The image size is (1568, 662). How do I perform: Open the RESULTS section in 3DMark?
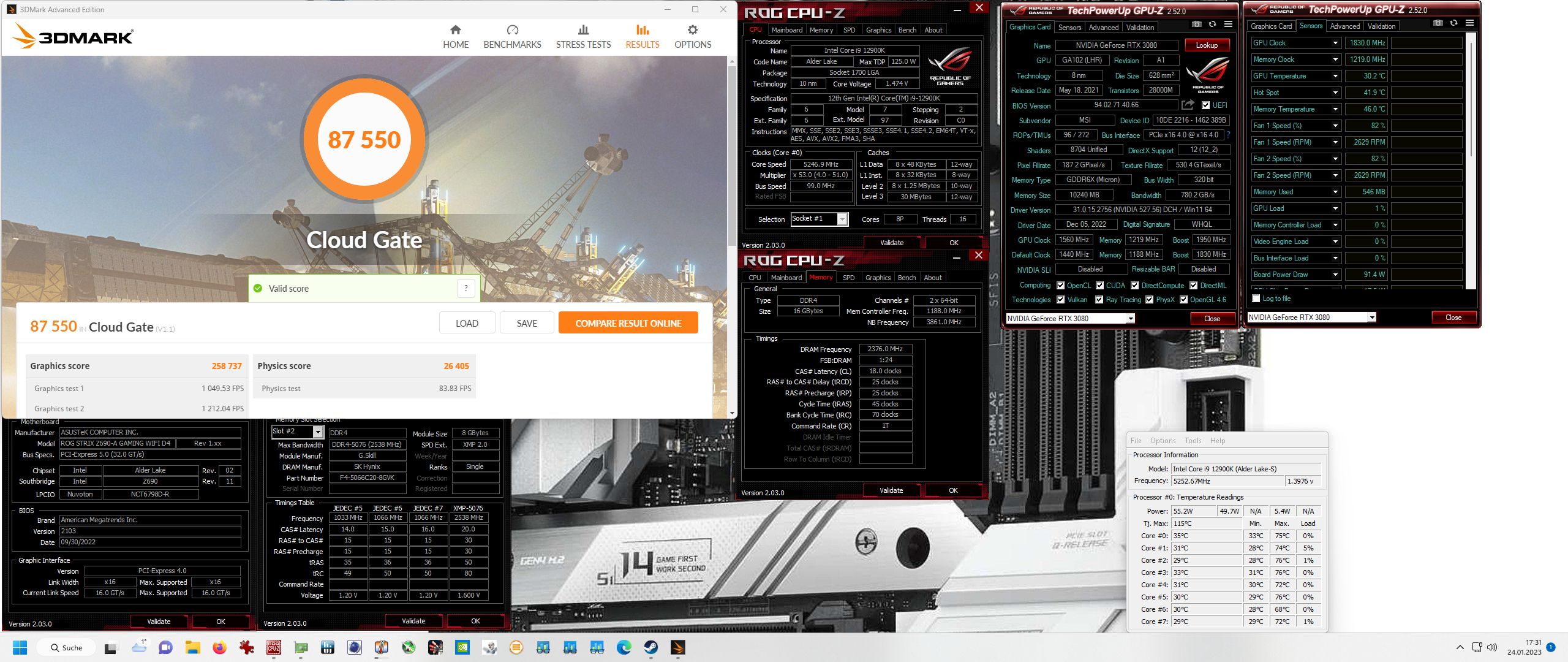coord(642,37)
